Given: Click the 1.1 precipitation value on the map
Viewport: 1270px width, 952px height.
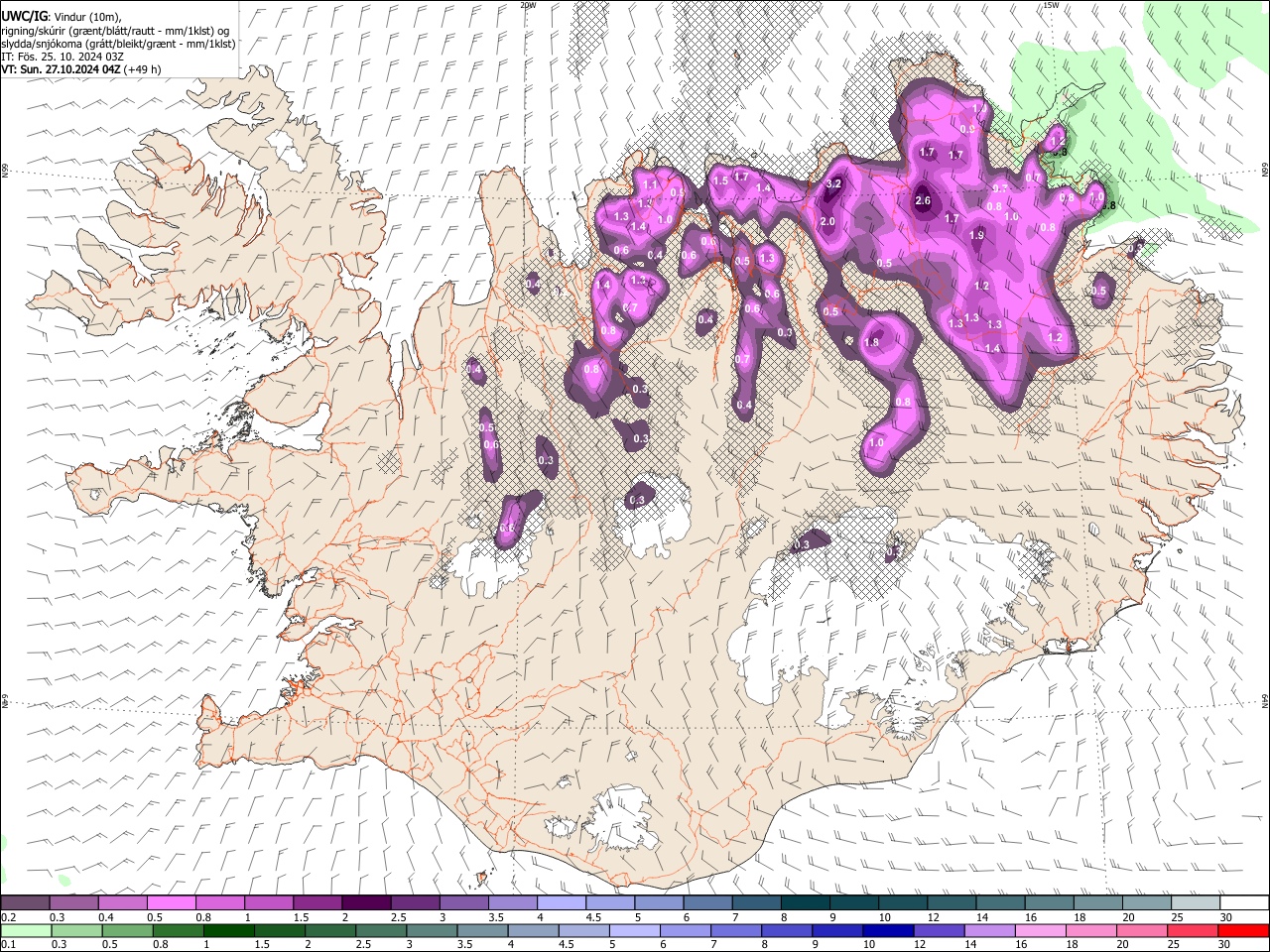Looking at the screenshot, I should pyautogui.click(x=651, y=184).
